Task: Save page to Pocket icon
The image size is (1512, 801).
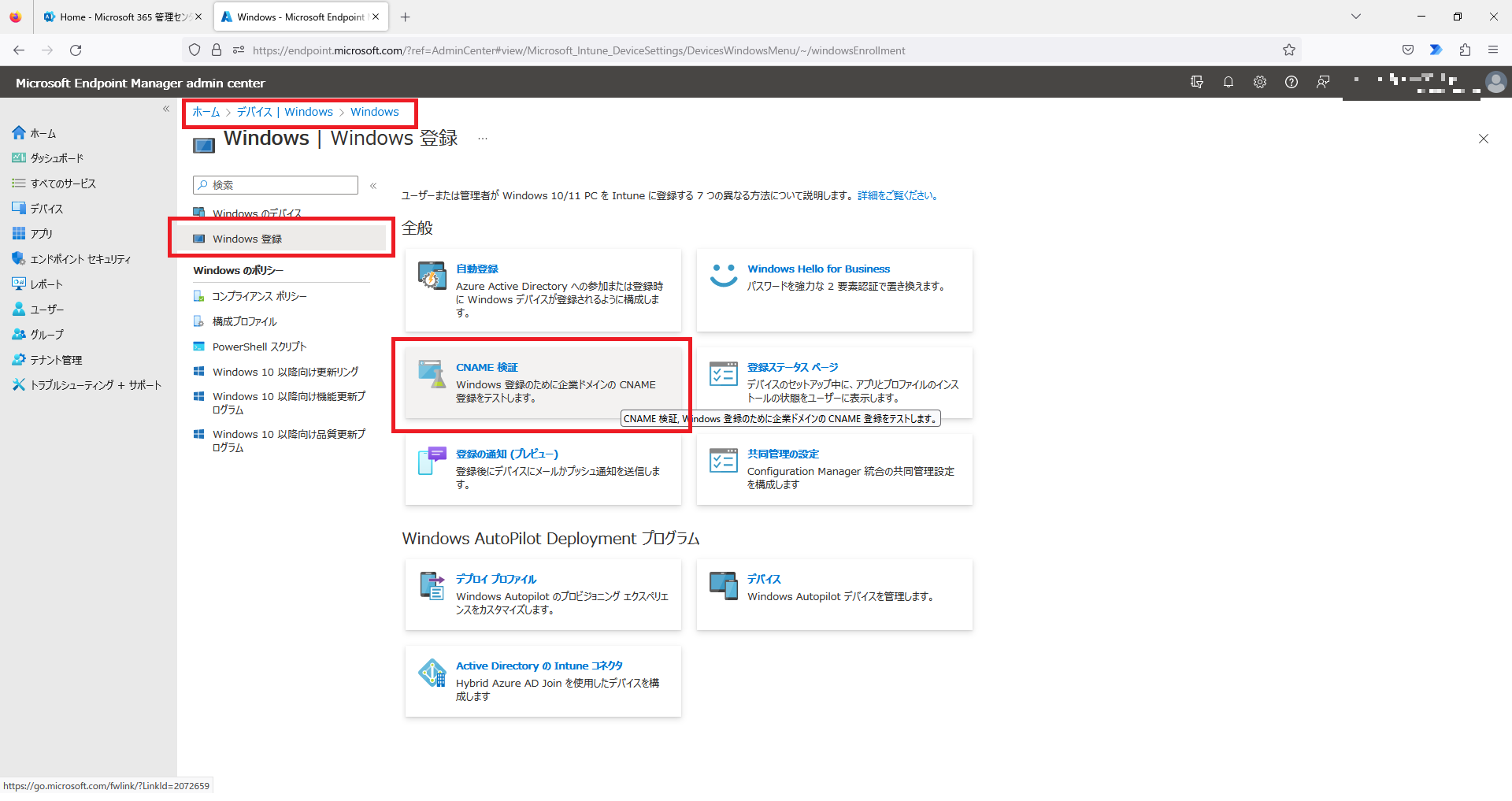Action: 1408,50
